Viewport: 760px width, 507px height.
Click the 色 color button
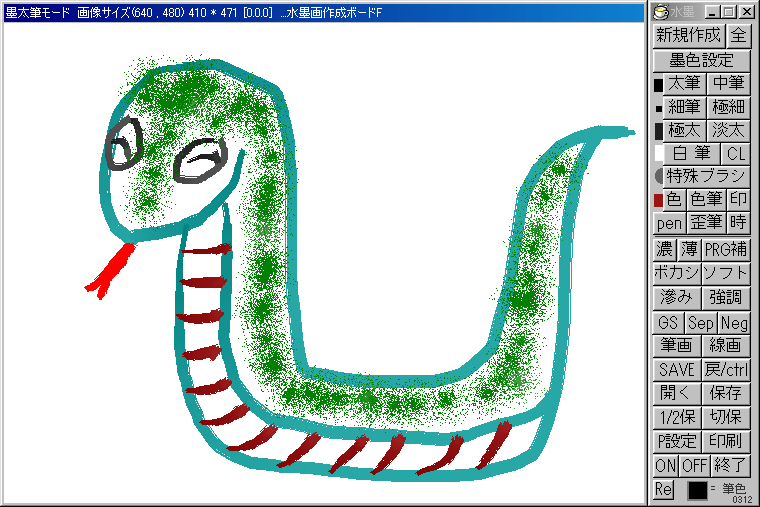(x=674, y=199)
